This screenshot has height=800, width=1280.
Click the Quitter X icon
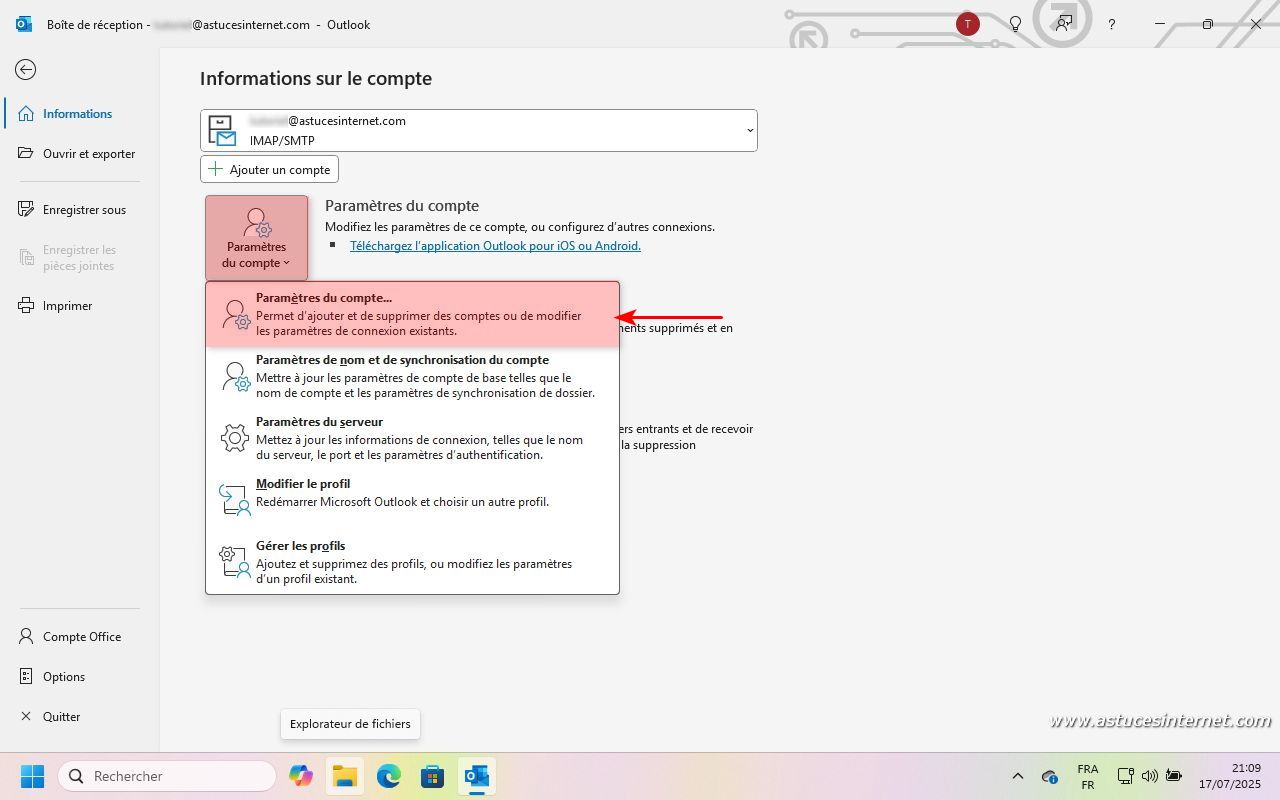click(x=26, y=716)
